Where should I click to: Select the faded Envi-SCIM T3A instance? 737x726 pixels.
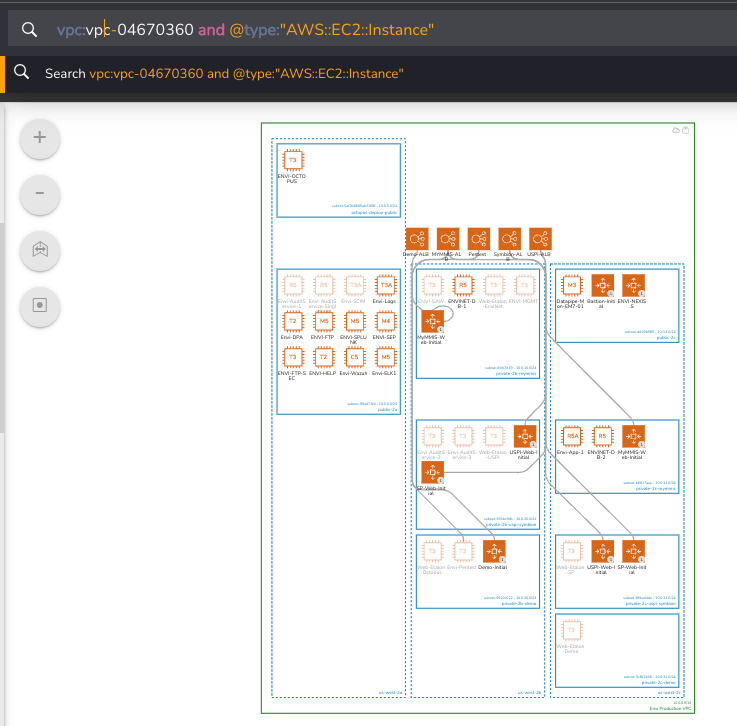(355, 285)
